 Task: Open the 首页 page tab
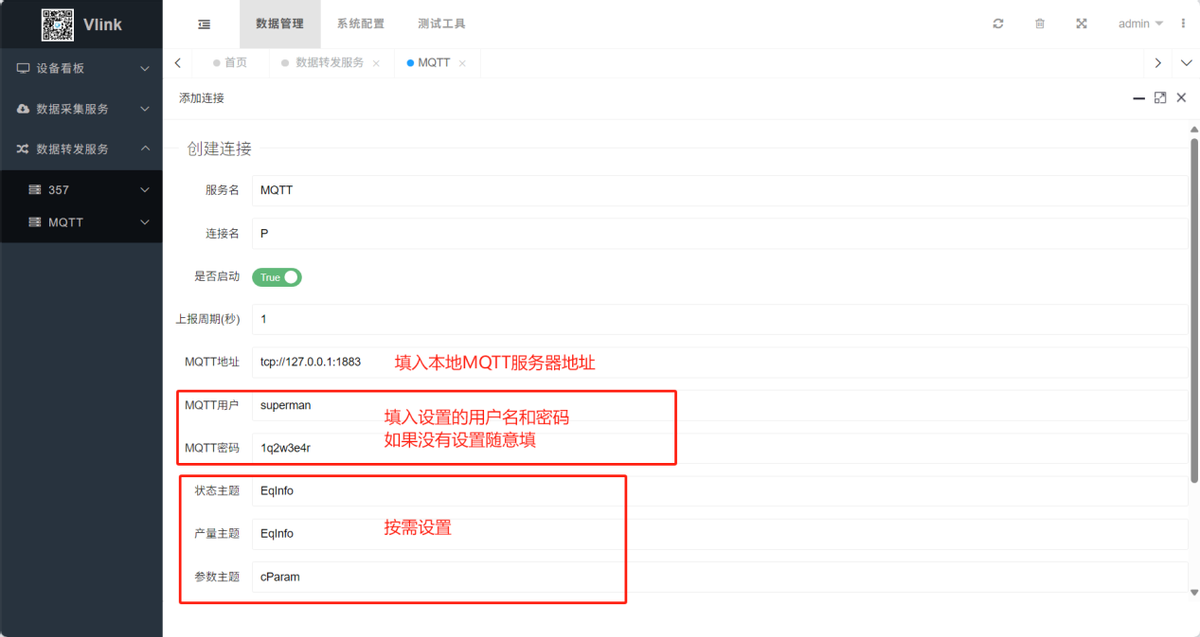point(229,63)
